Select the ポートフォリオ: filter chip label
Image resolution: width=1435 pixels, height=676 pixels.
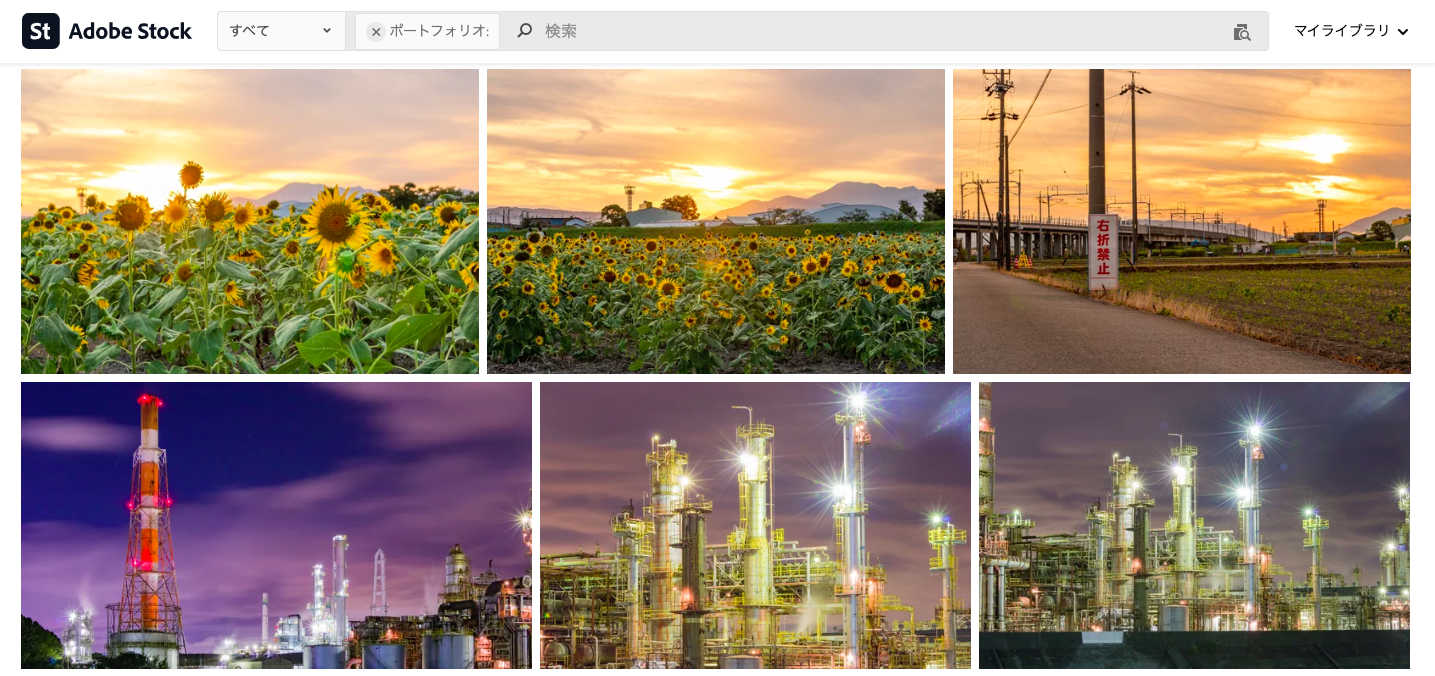439,31
